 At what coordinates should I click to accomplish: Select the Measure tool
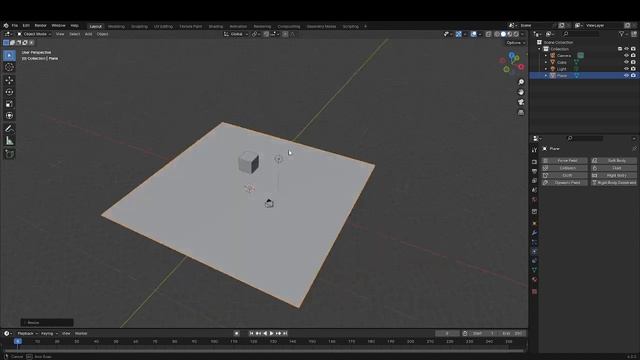point(9,141)
